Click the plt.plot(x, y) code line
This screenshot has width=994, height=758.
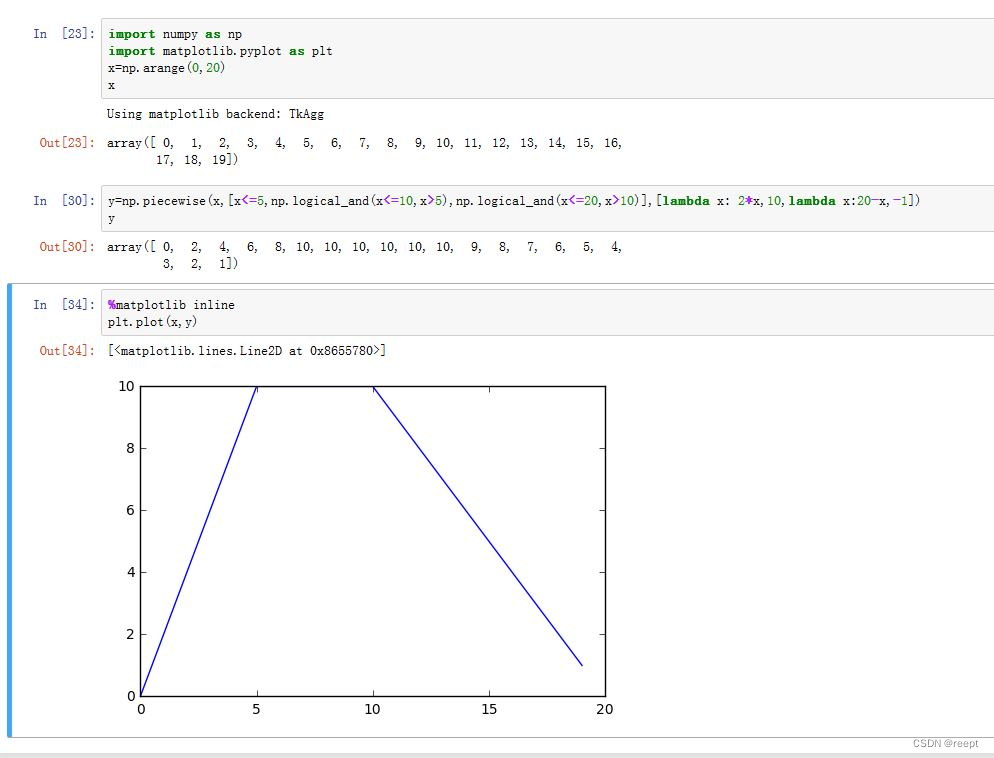(151, 322)
